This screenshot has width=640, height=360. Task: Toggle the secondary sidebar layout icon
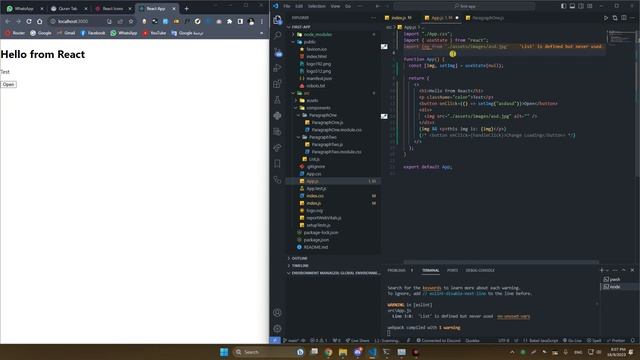click(x=581, y=6)
